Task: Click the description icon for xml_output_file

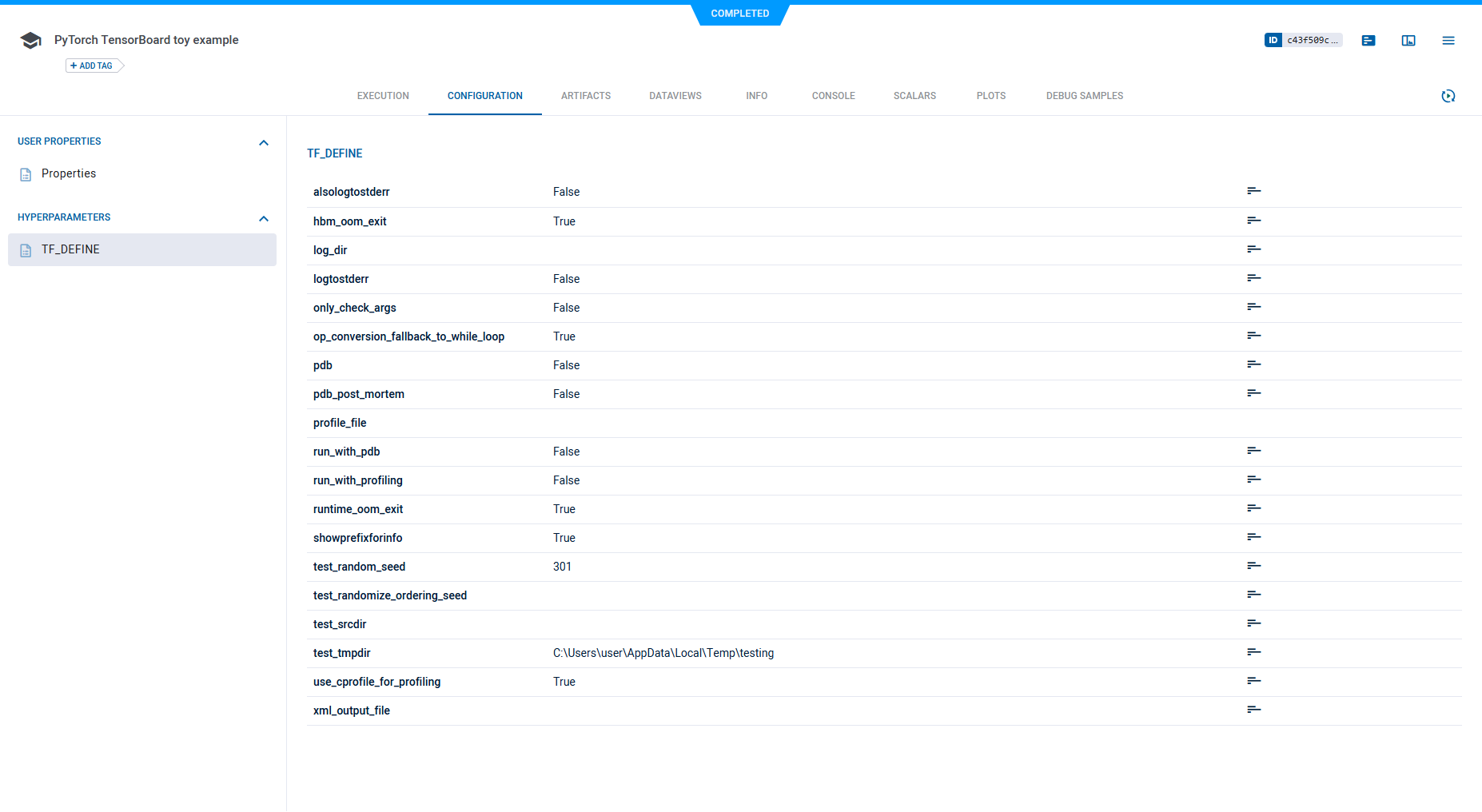Action: (1253, 710)
